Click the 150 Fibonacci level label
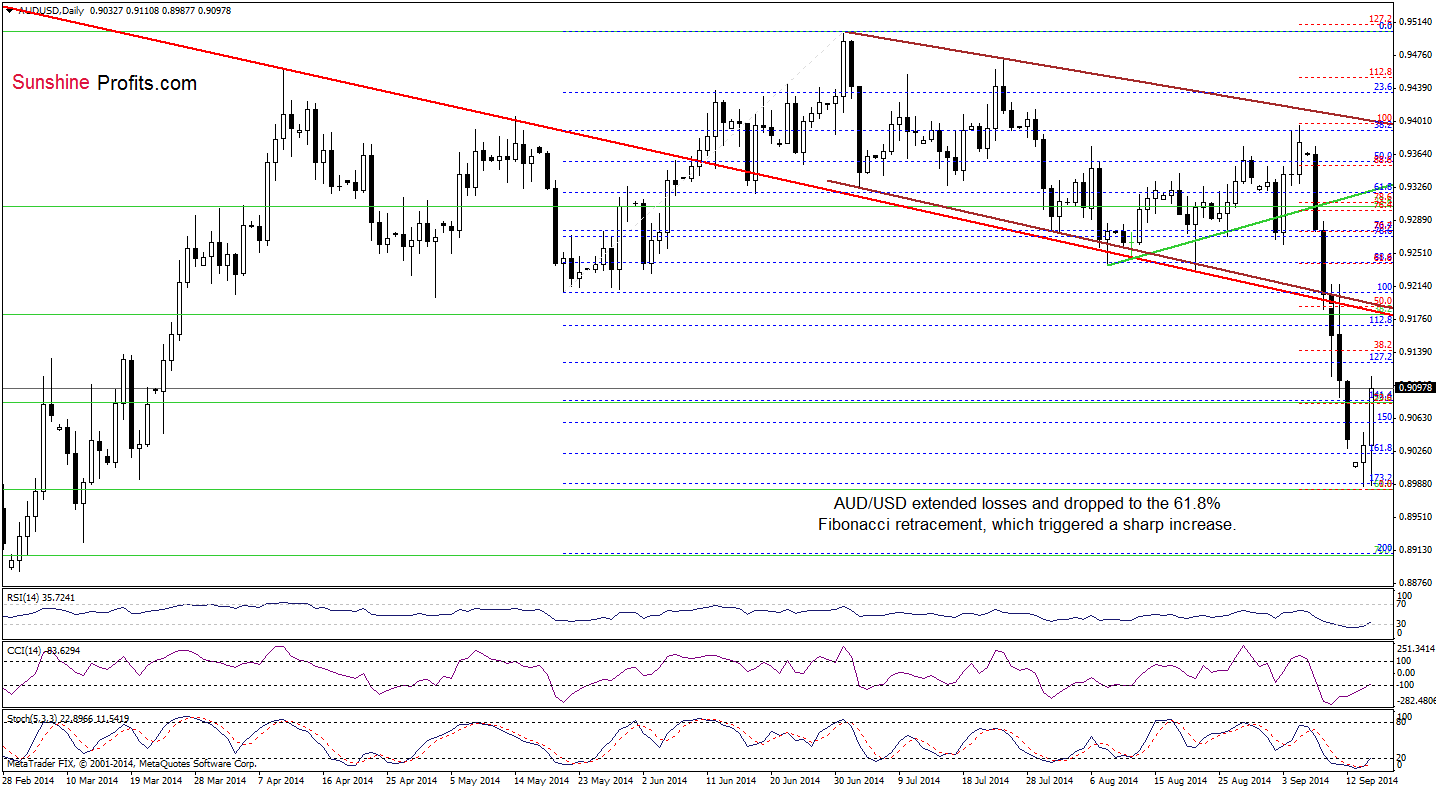Image resolution: width=1436 pixels, height=789 pixels. (x=1385, y=417)
